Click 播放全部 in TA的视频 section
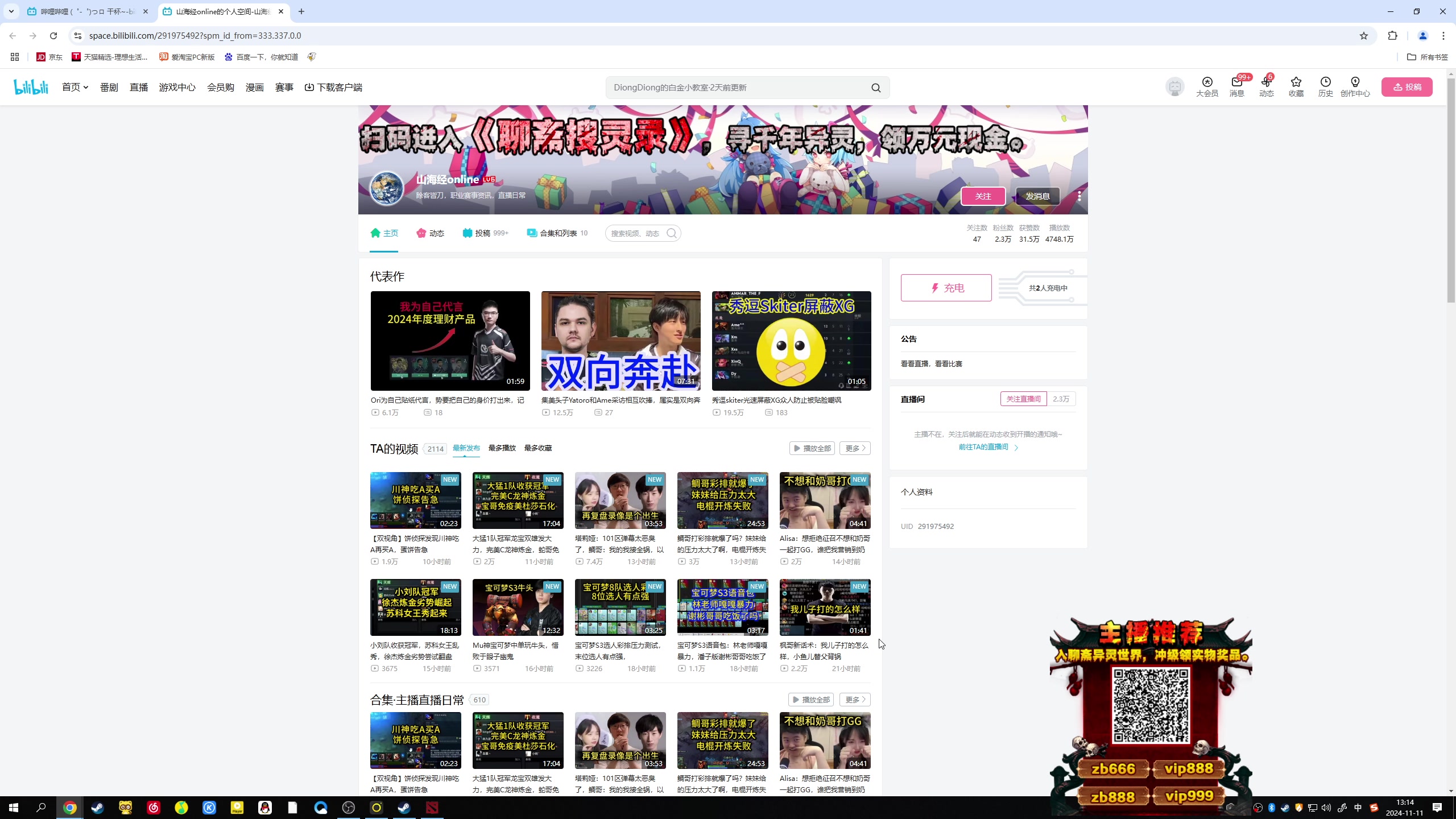 812,448
